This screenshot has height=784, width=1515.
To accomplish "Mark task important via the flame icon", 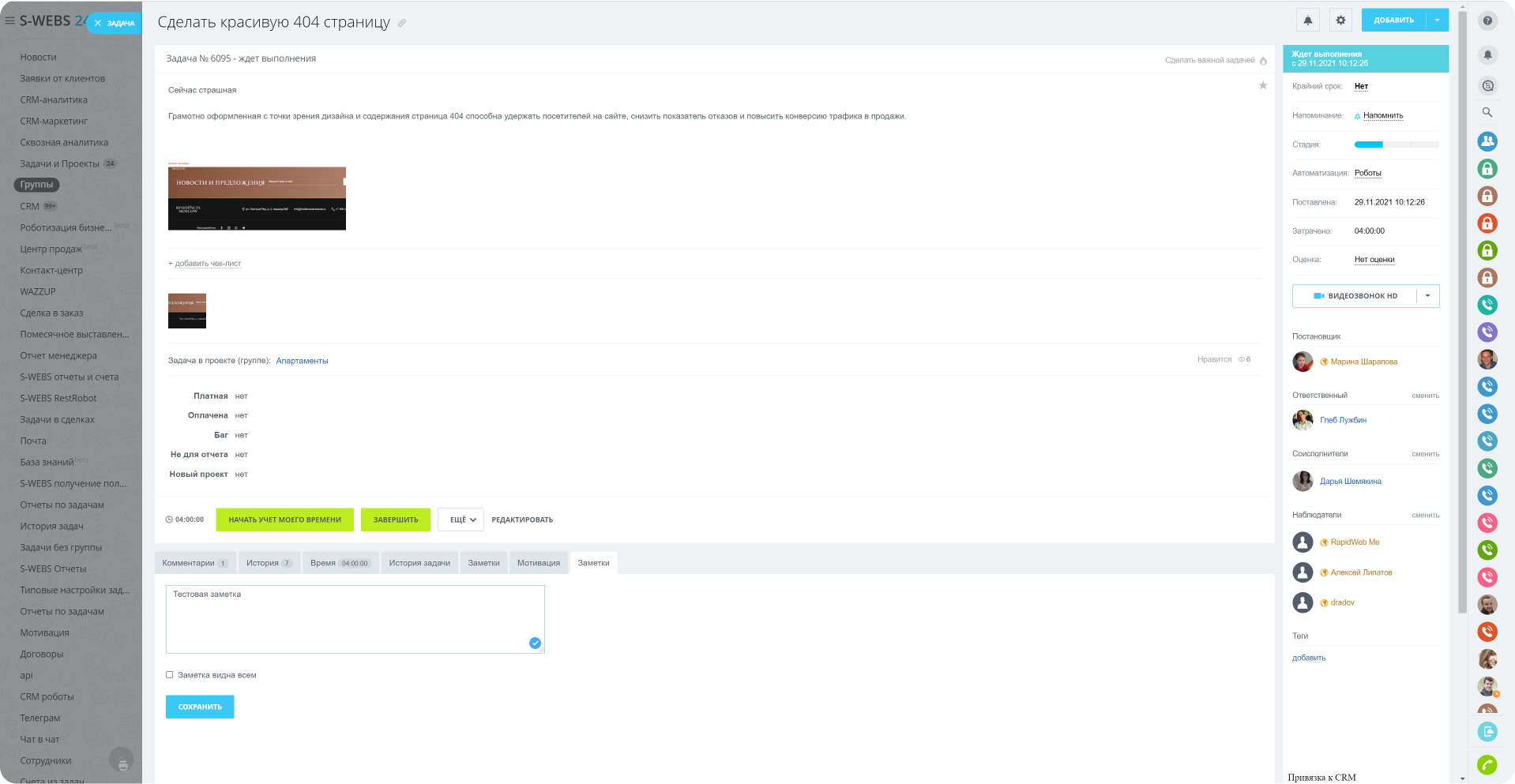I will click(x=1263, y=61).
